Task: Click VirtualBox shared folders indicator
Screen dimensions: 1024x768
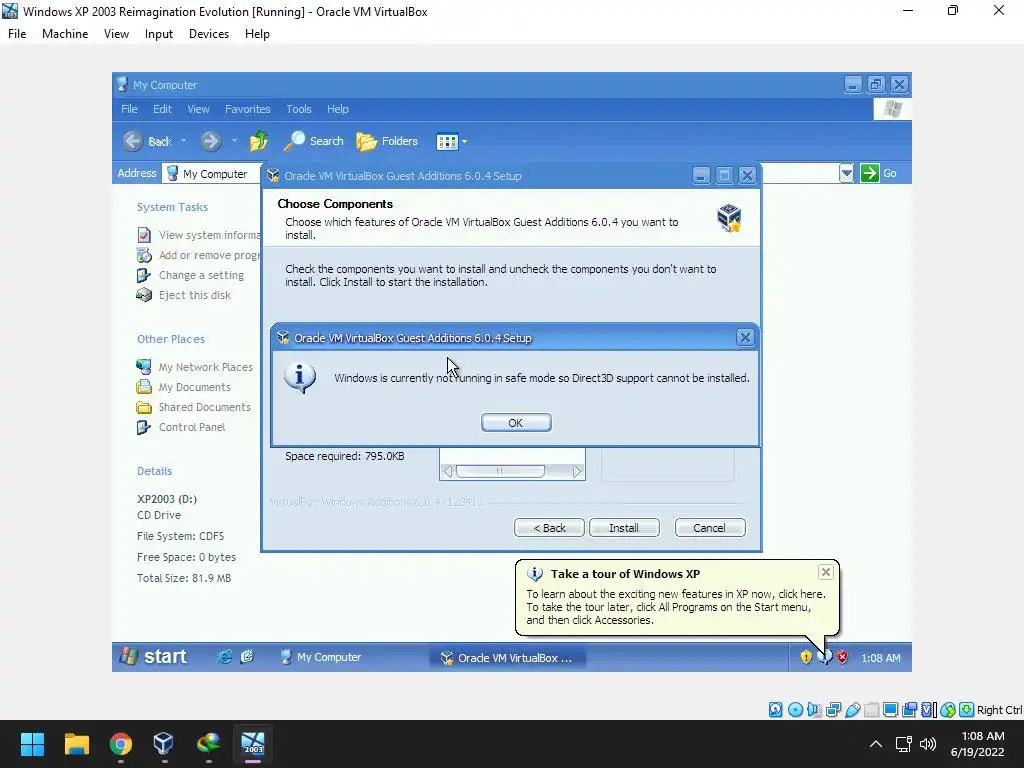Action: click(x=871, y=710)
